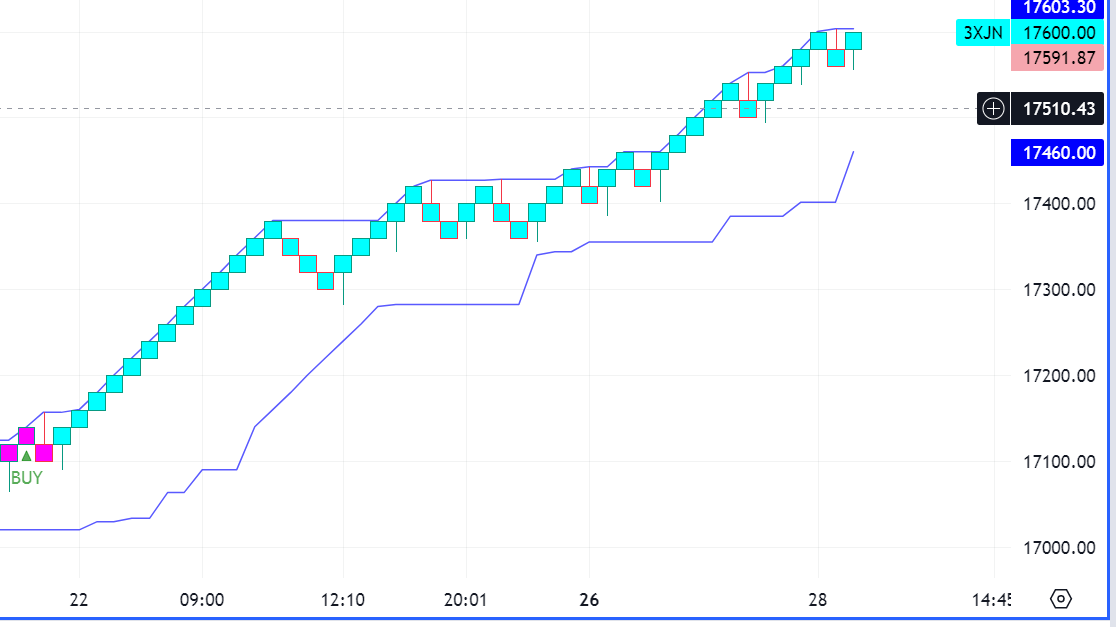The image size is (1118, 627).
Task: Select the blue 17603.30 high price label
Action: (x=1058, y=9)
